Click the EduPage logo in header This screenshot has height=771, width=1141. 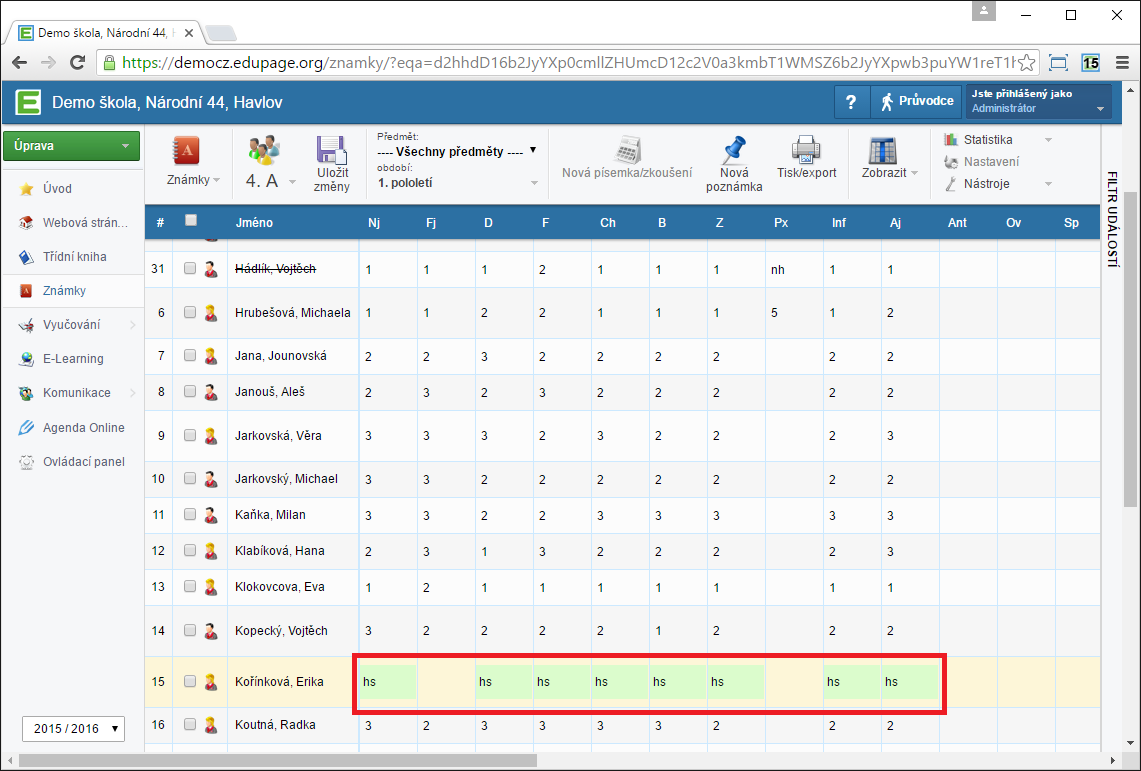point(28,102)
